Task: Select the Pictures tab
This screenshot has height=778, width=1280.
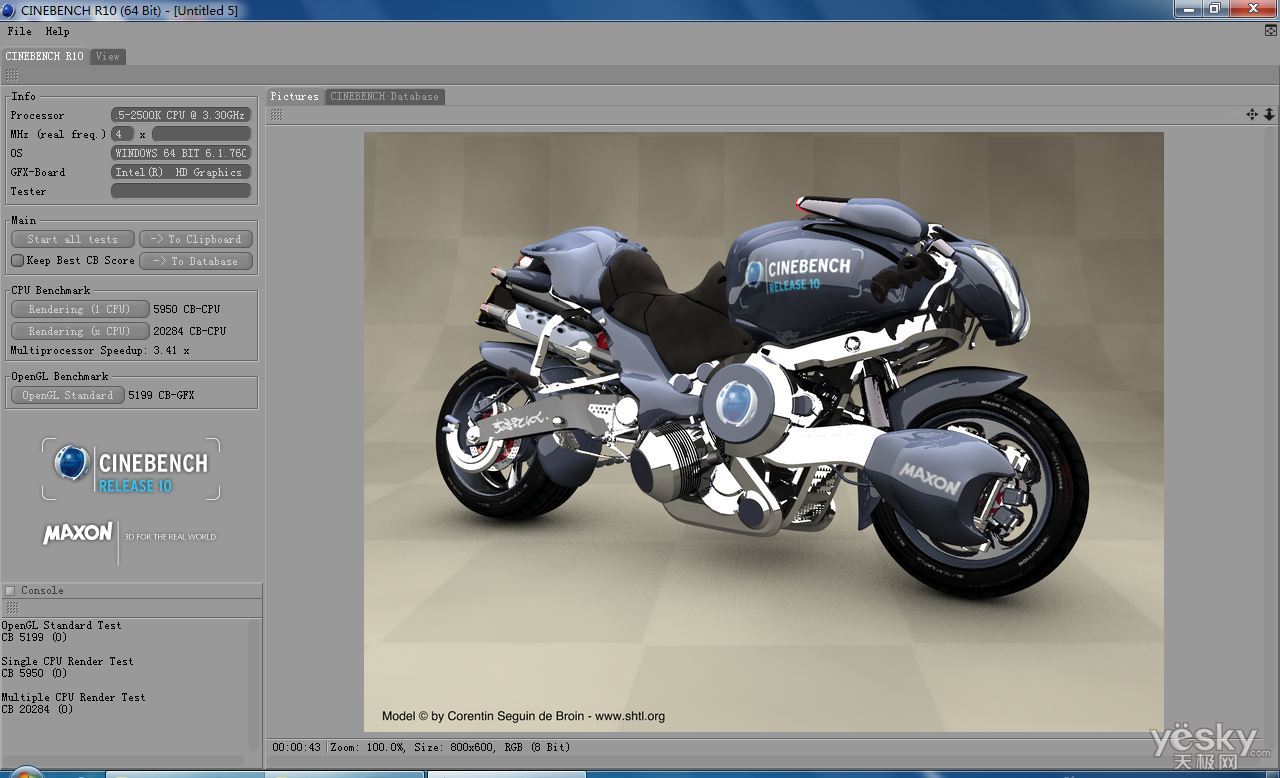Action: (295, 96)
